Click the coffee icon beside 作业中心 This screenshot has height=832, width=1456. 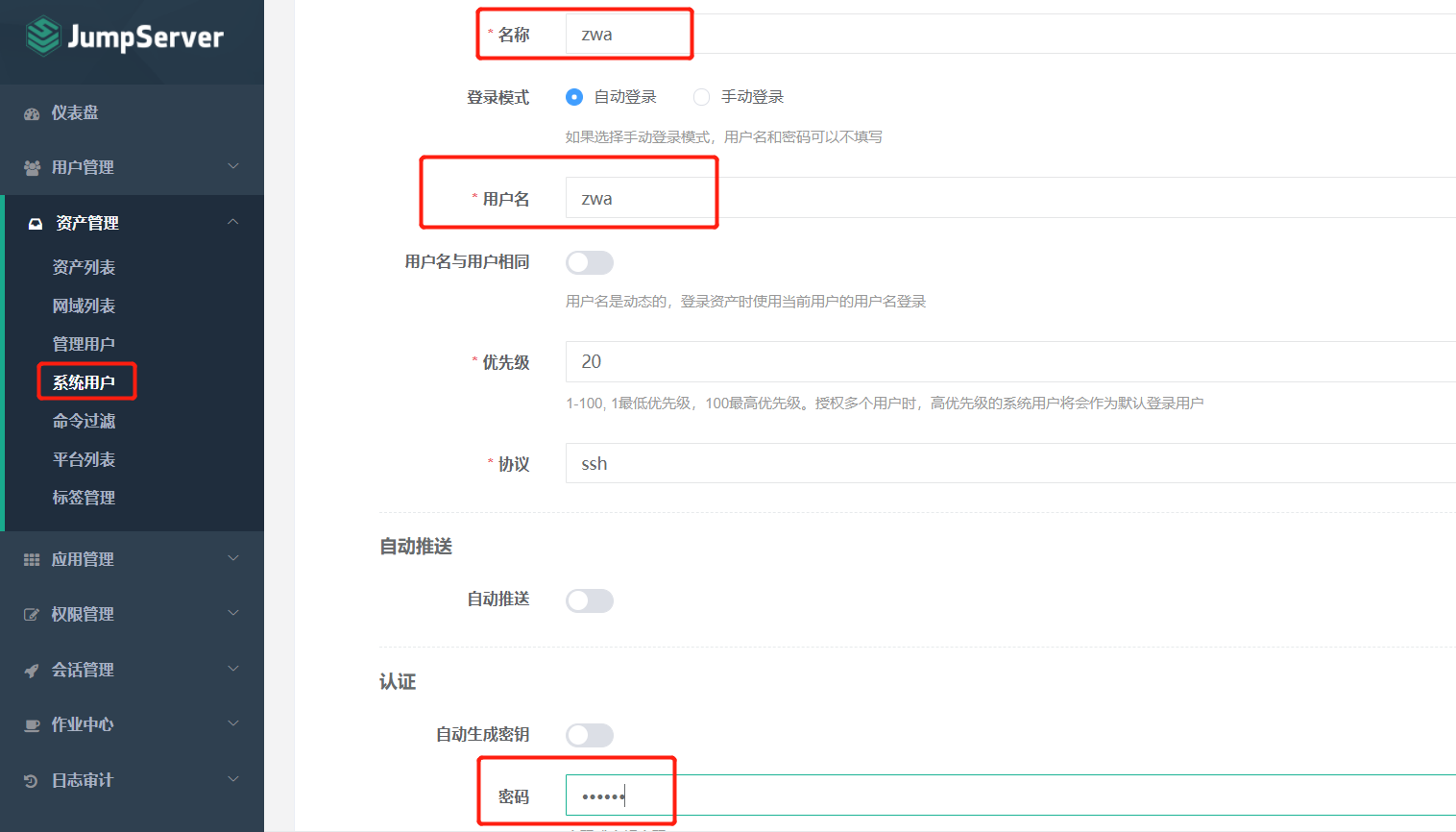point(32,725)
